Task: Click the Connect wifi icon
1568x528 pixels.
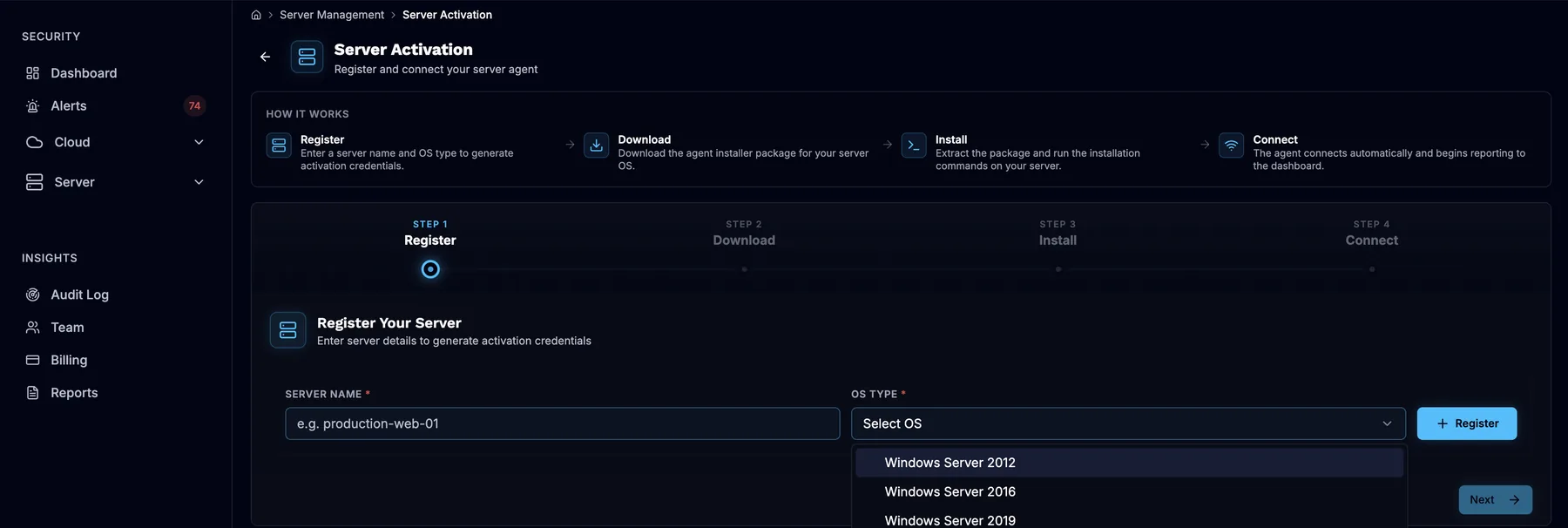Action: [1232, 146]
